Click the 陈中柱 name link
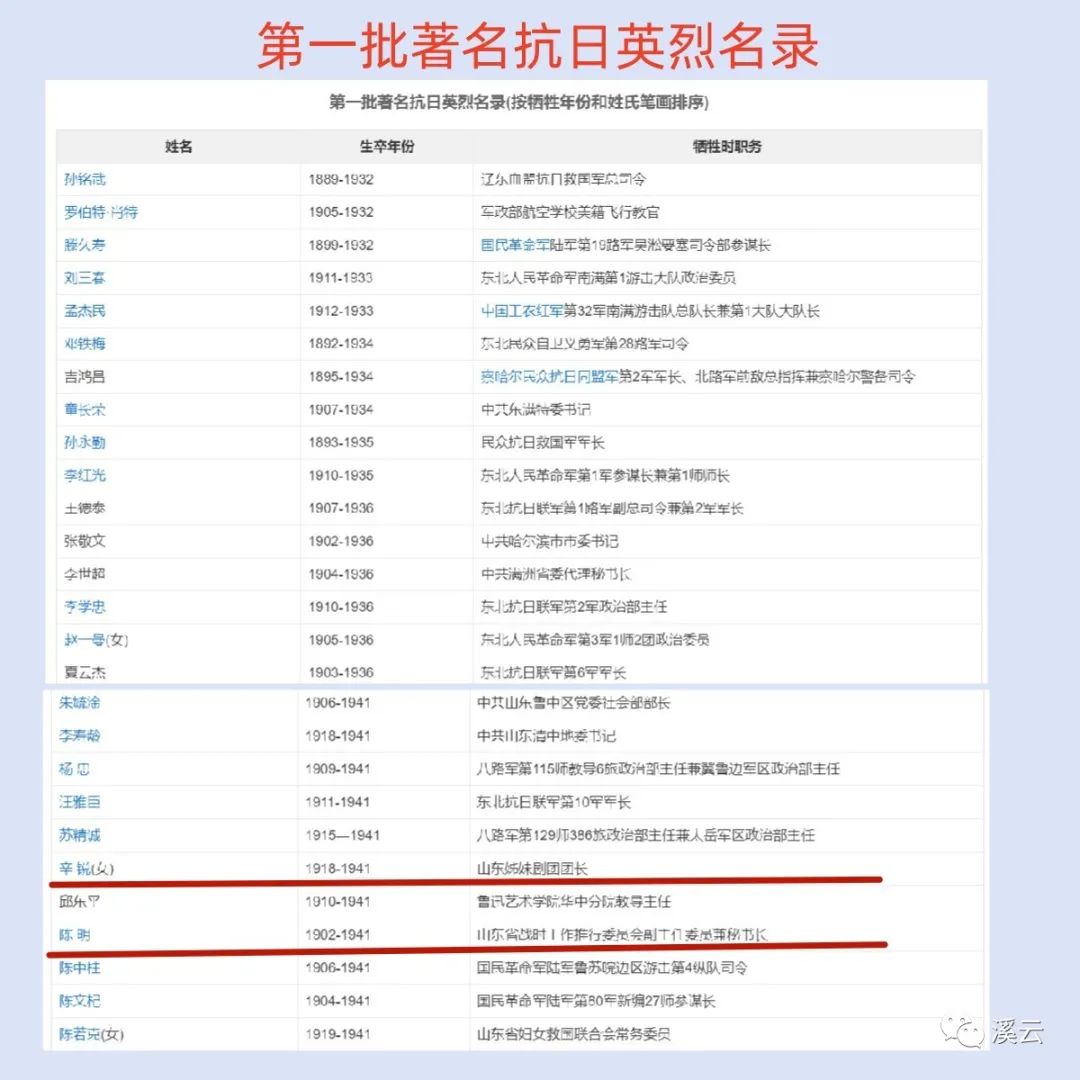 [80, 967]
